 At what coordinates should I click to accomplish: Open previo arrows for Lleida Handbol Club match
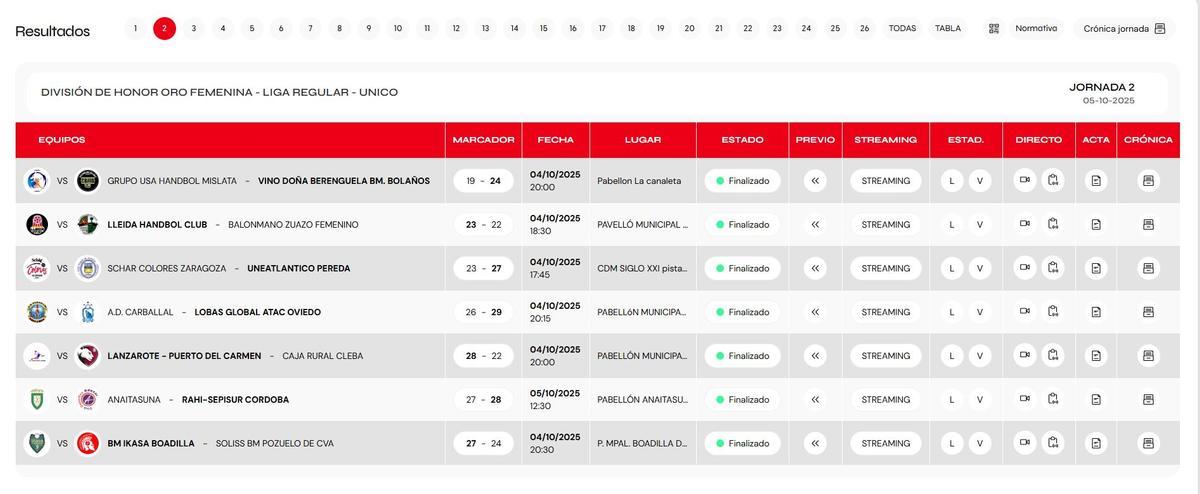[x=815, y=225]
